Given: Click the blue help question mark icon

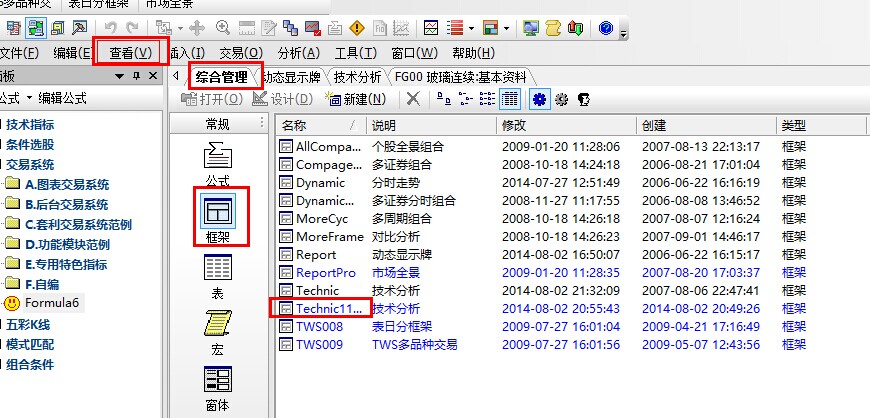Looking at the screenshot, I should click(x=605, y=28).
